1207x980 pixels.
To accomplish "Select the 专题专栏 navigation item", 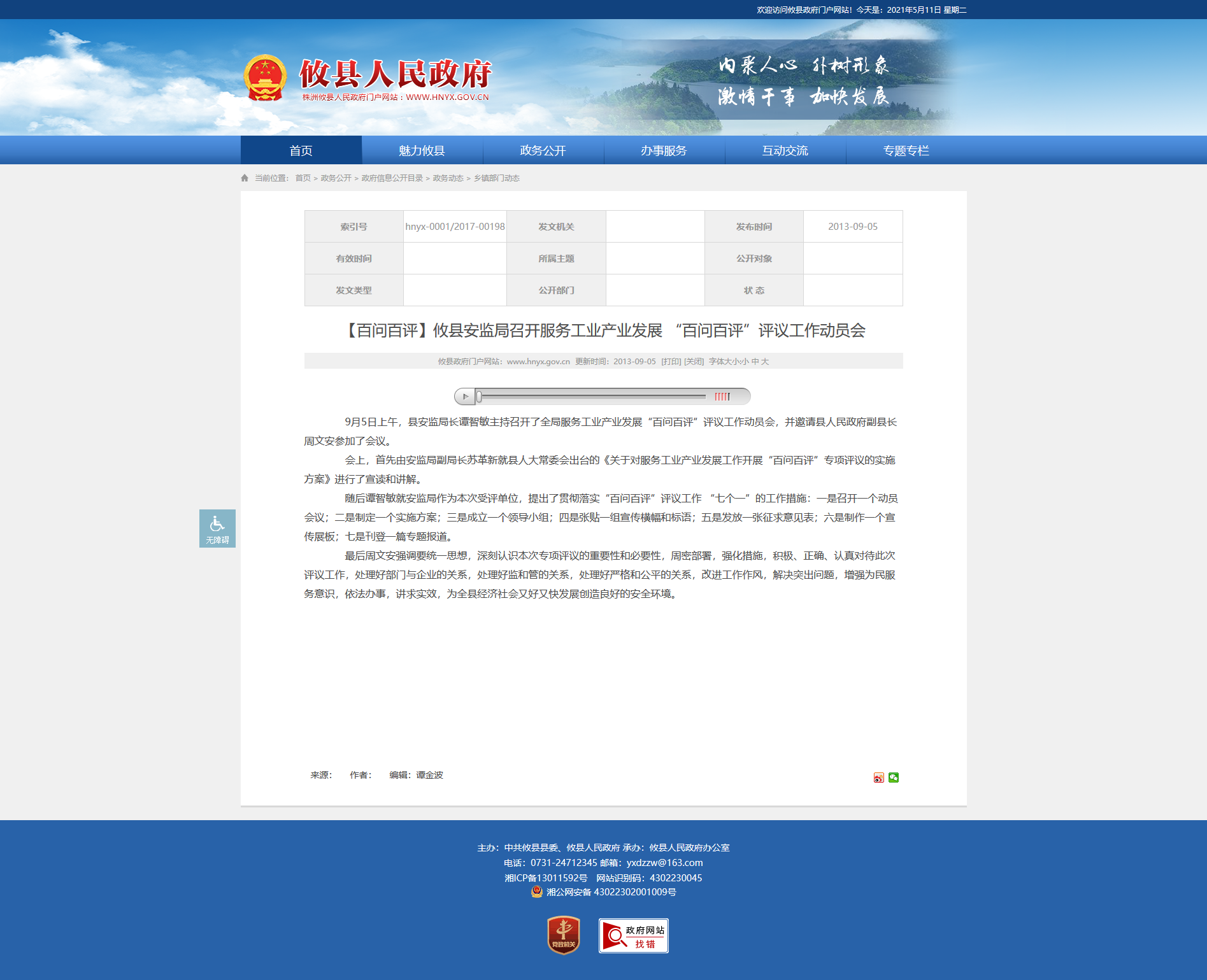I will [x=906, y=150].
